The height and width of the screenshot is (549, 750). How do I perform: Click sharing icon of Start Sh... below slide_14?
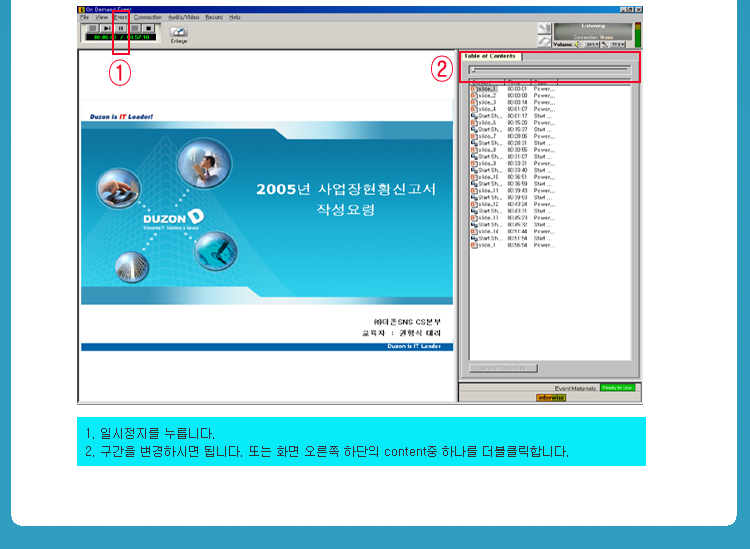(x=474, y=238)
